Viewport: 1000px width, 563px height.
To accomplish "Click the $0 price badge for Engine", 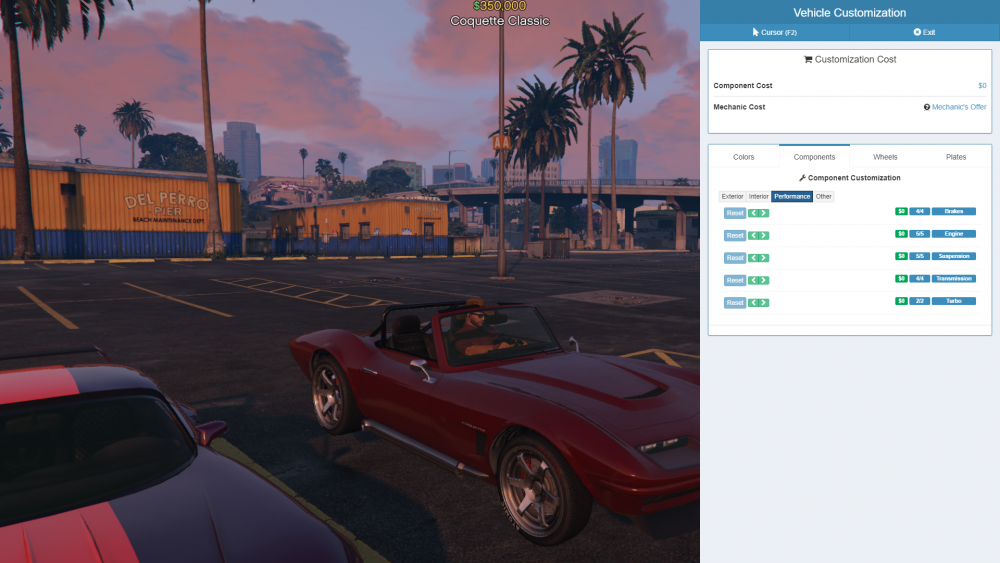I will (901, 233).
